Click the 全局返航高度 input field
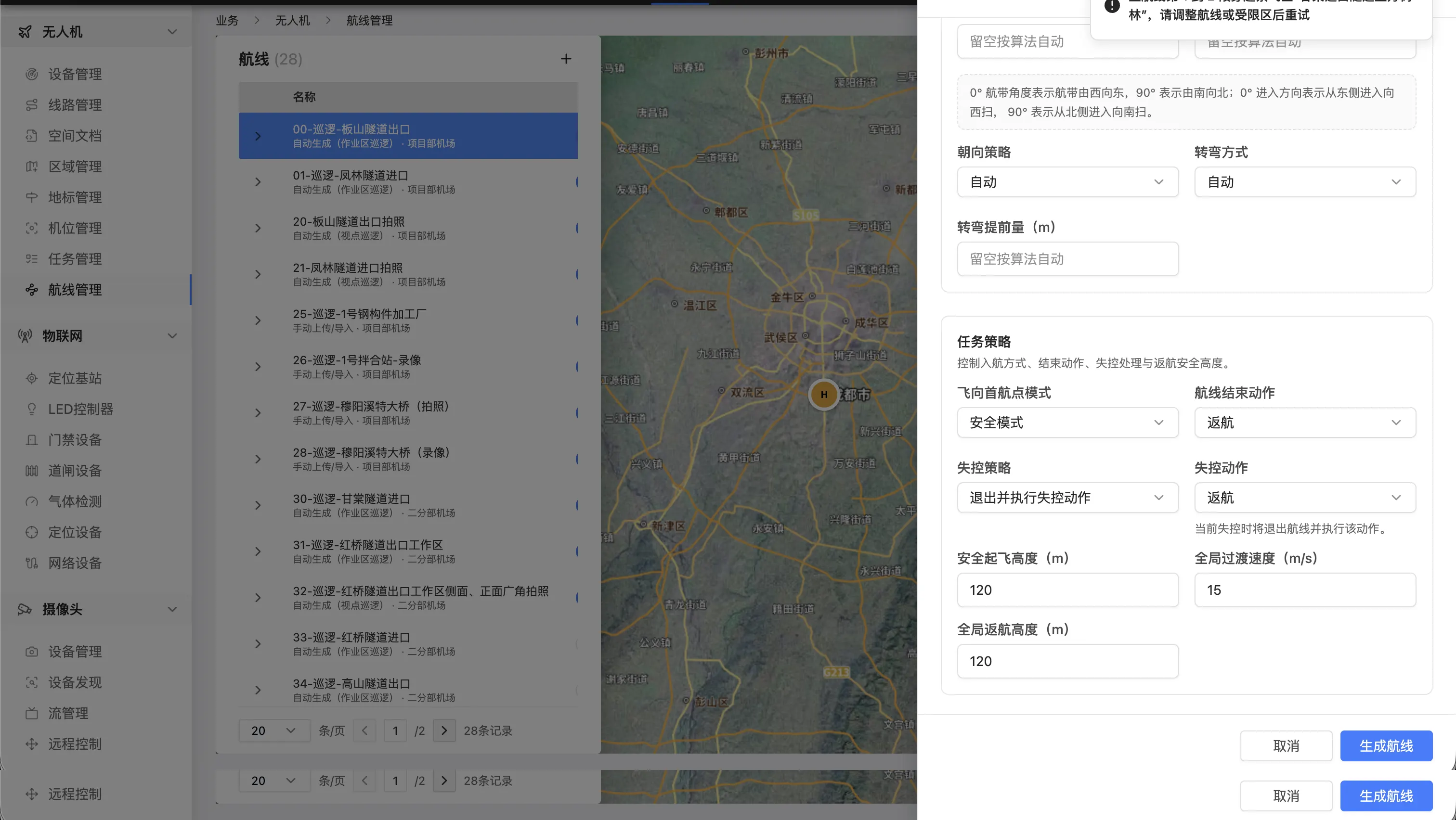The image size is (1456, 820). click(1067, 661)
